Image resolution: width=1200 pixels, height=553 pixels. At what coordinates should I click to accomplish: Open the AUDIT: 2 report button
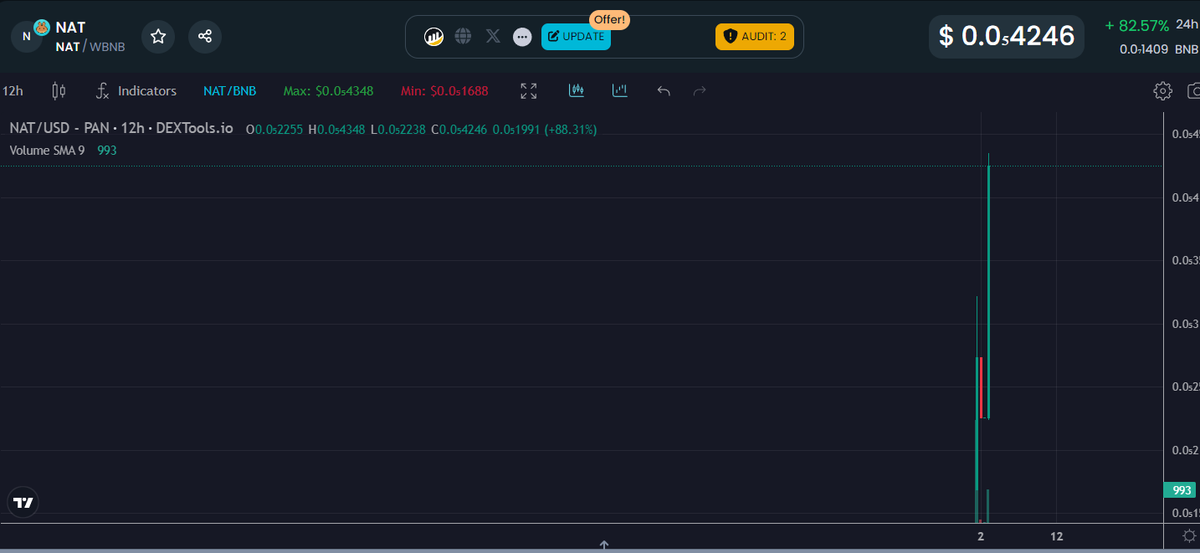pyautogui.click(x=755, y=36)
